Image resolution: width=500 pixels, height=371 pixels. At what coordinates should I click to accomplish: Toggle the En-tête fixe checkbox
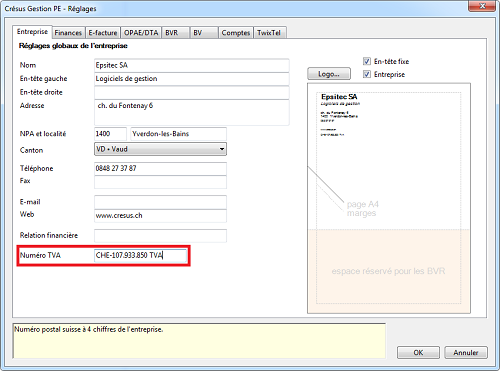(367, 61)
